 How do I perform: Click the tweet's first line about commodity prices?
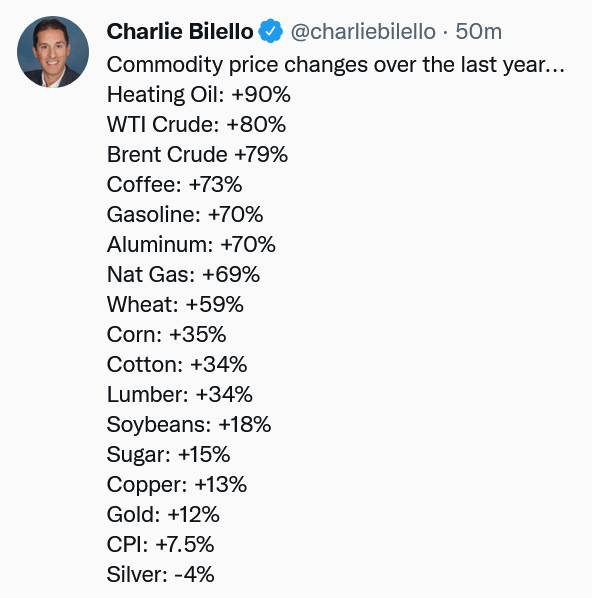(336, 64)
